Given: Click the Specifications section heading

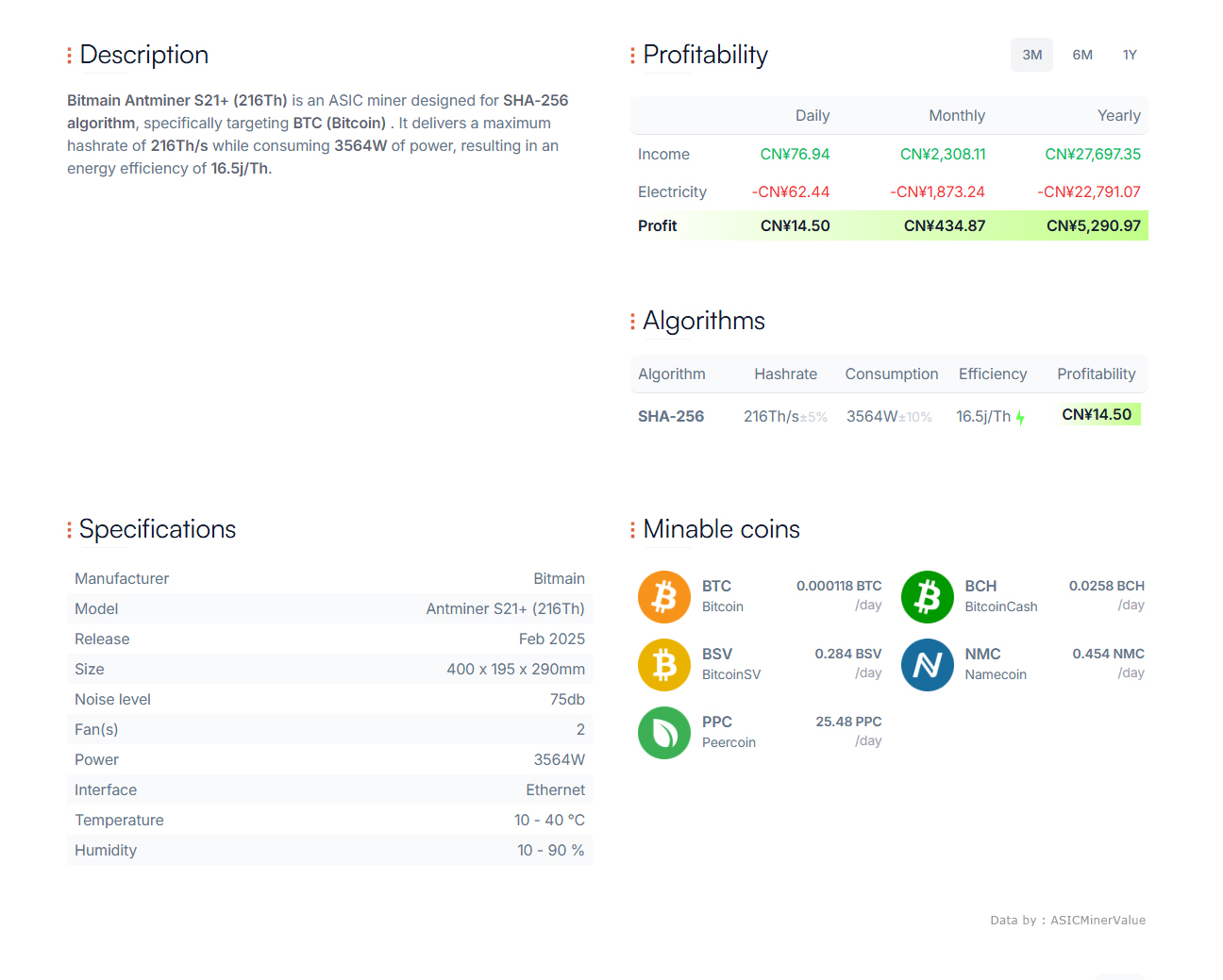Looking at the screenshot, I should pyautogui.click(x=158, y=529).
